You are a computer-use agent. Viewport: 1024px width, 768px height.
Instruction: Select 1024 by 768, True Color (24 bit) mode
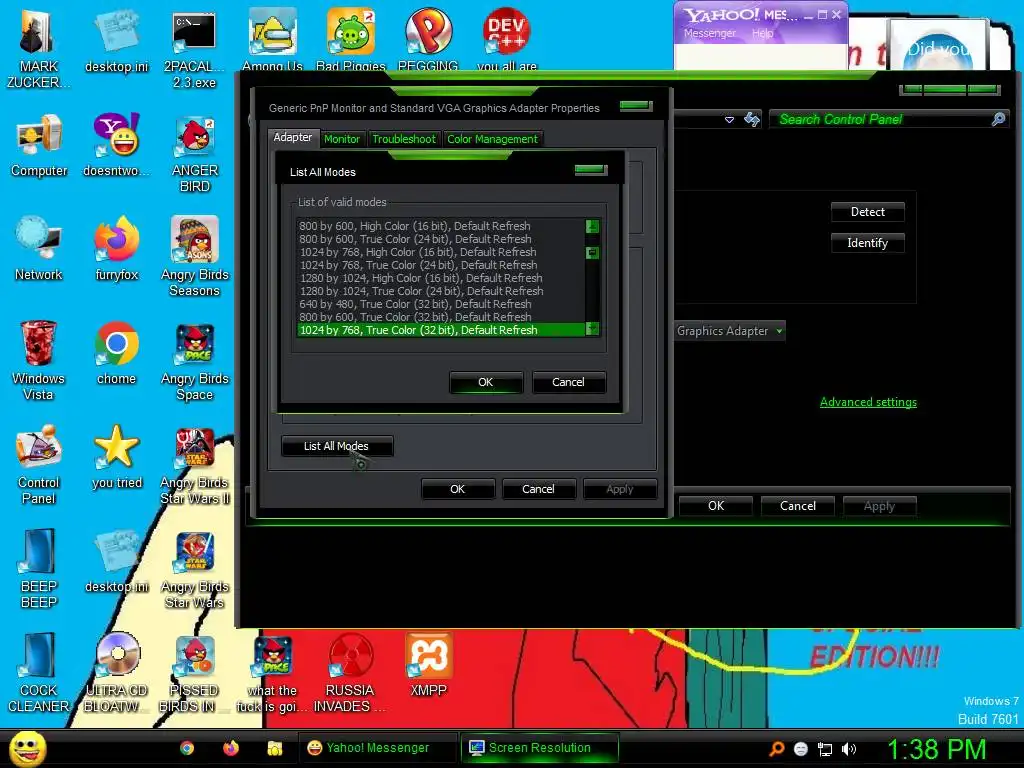[x=441, y=265]
